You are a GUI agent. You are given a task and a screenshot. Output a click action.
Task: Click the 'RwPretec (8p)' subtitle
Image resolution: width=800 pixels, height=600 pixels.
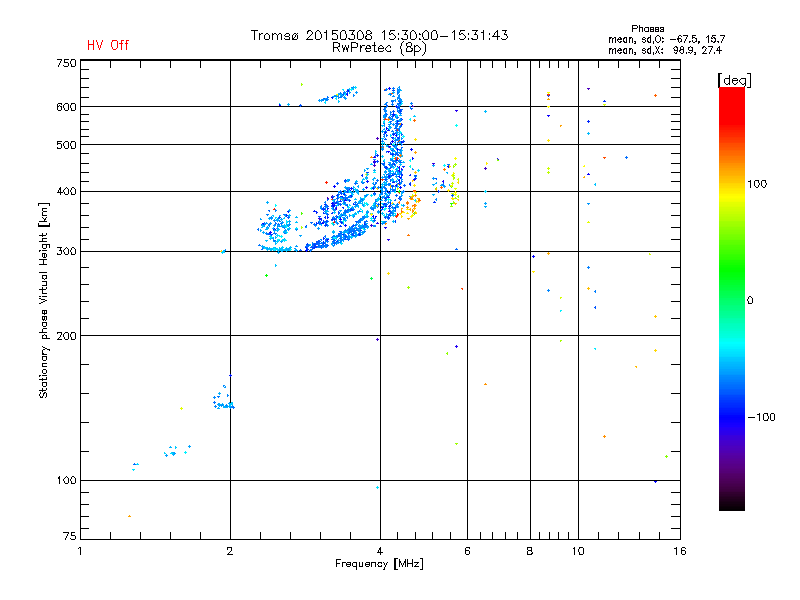click(x=379, y=48)
